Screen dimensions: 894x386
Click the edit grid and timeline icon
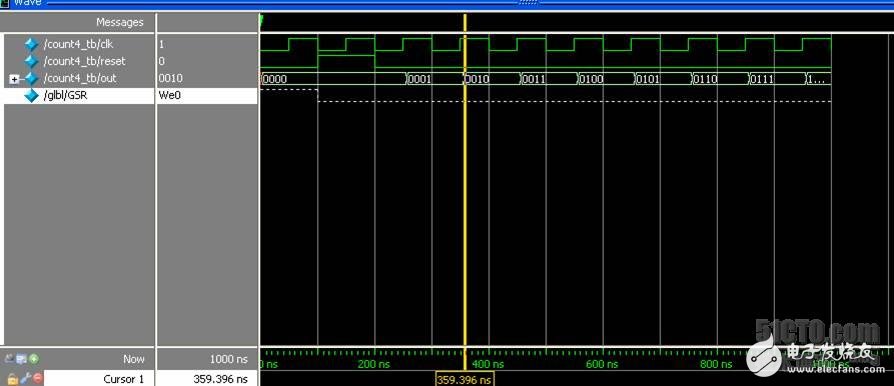(22, 359)
